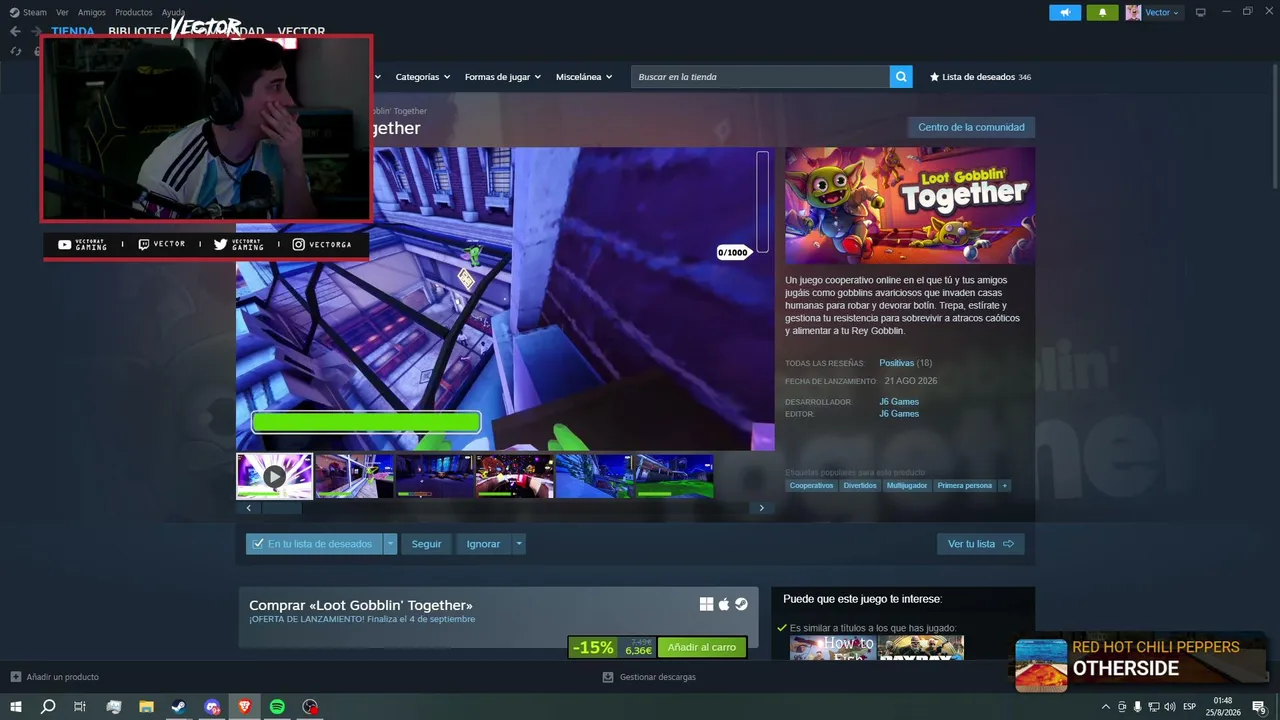1280x720 pixels.
Task: Open Discord from the taskbar
Action: (x=212, y=707)
